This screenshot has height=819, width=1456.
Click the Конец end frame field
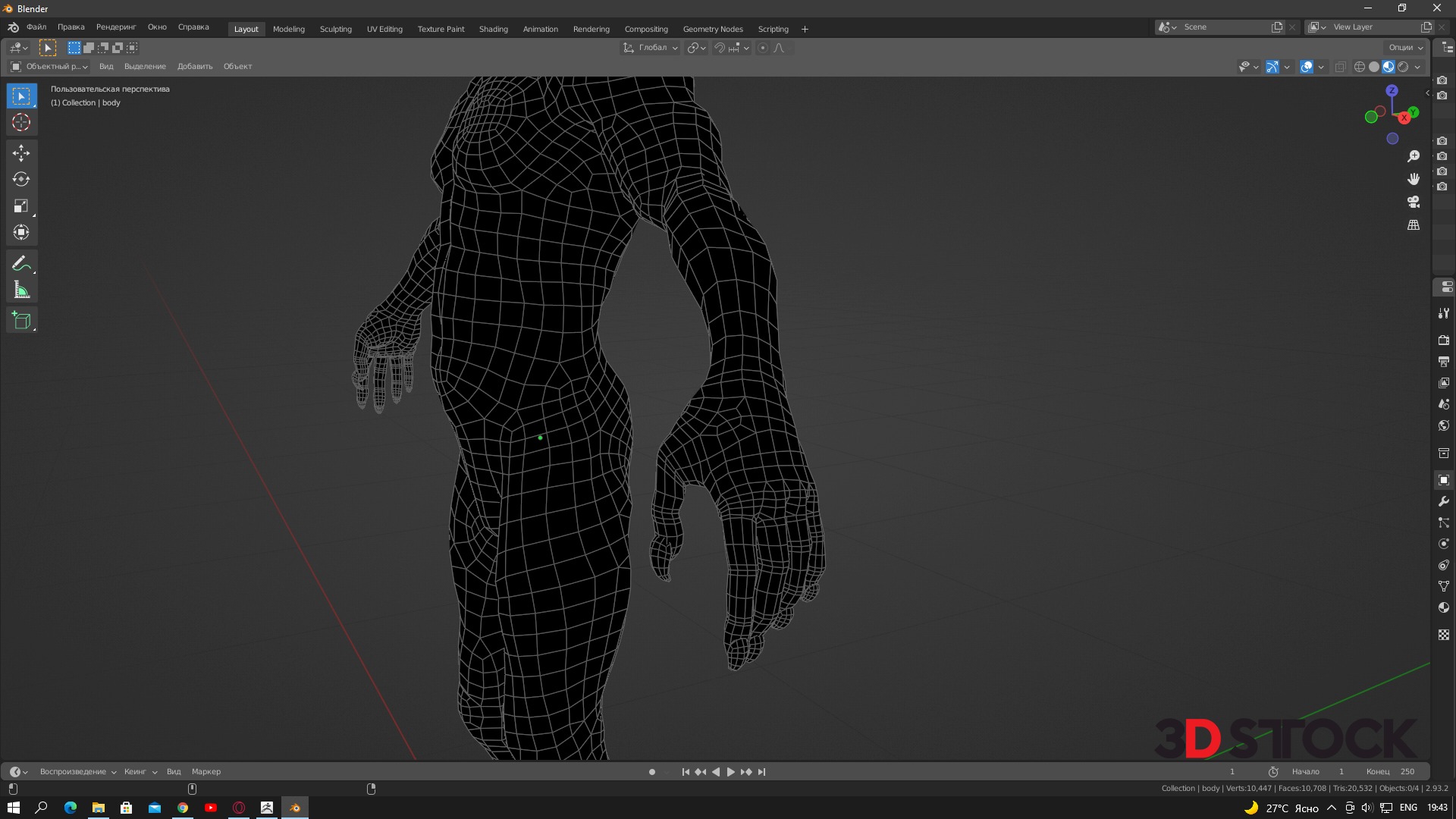point(1392,772)
